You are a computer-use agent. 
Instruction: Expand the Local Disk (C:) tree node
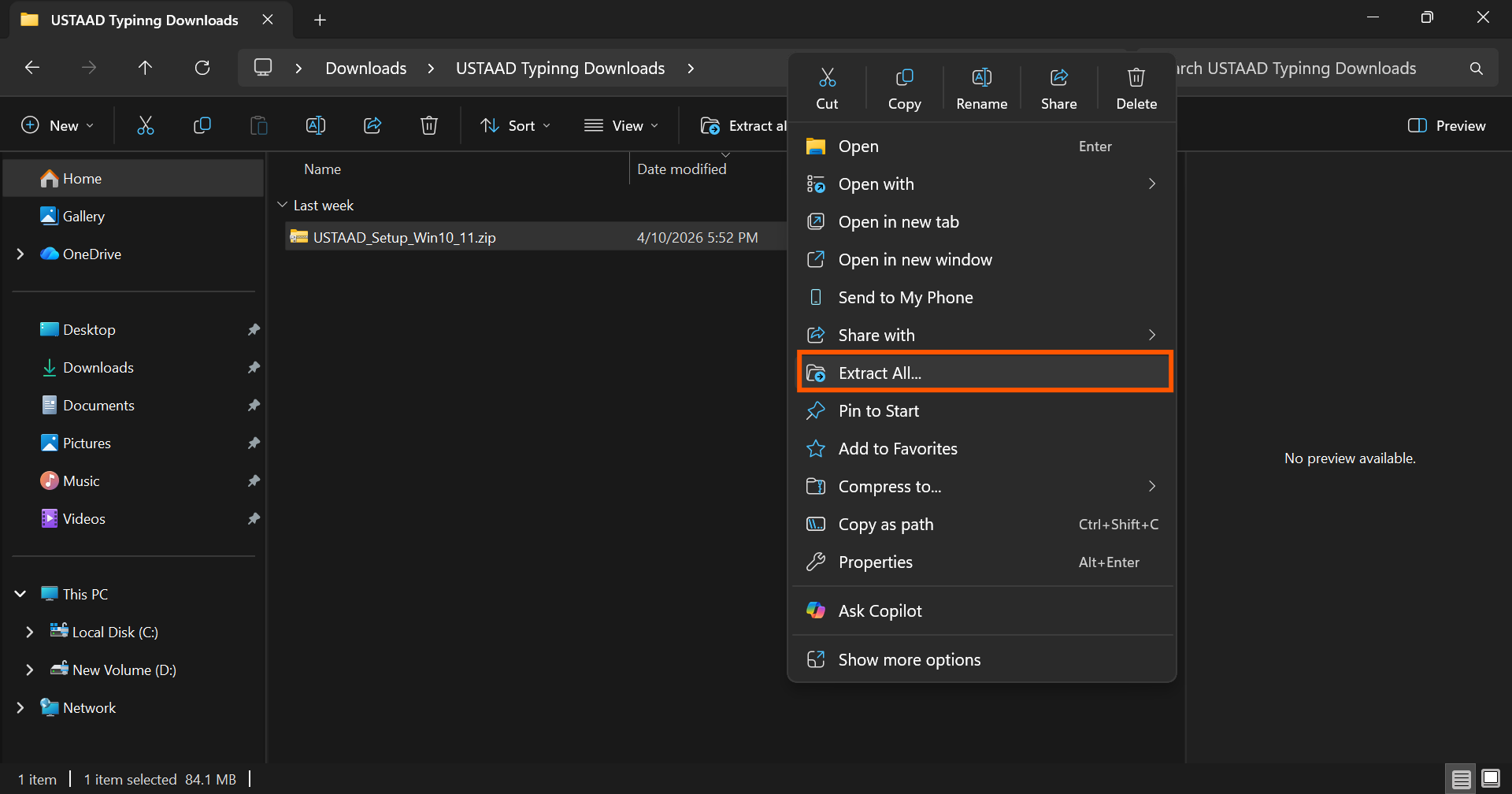tap(30, 633)
